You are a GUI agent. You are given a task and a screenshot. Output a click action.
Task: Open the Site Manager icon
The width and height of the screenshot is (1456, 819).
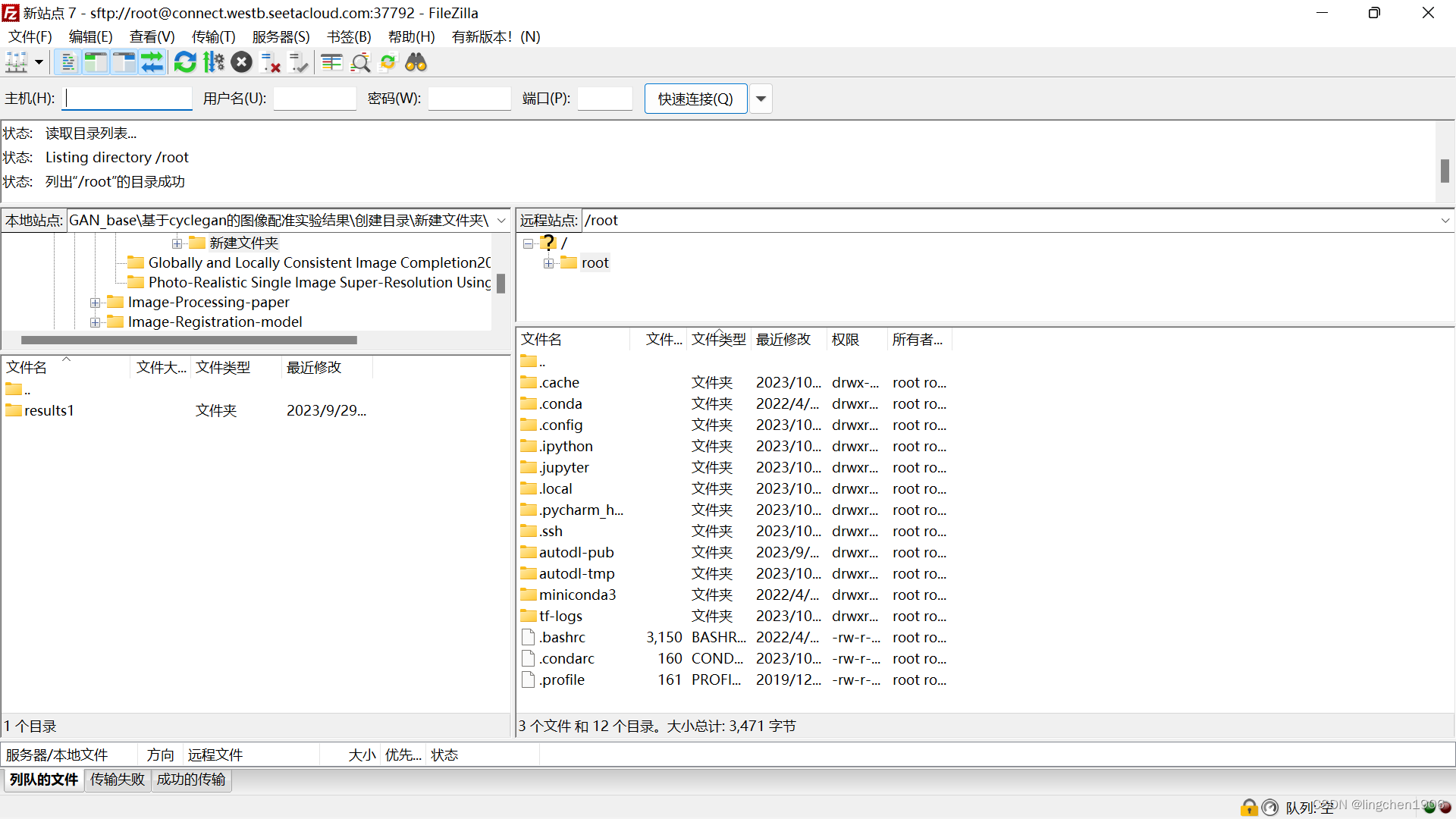pyautogui.click(x=17, y=62)
